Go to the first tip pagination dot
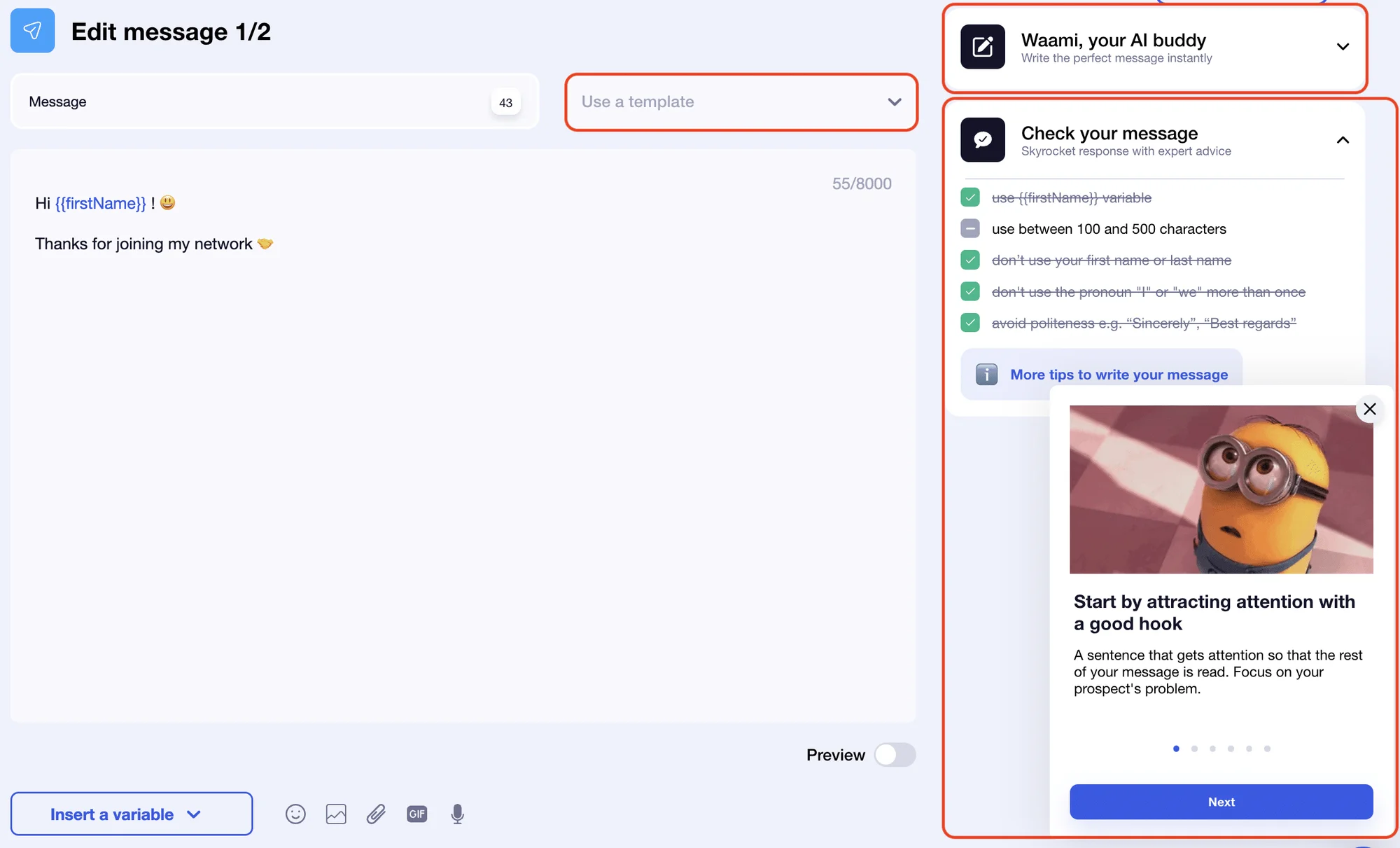The height and width of the screenshot is (848, 1400). [x=1176, y=749]
